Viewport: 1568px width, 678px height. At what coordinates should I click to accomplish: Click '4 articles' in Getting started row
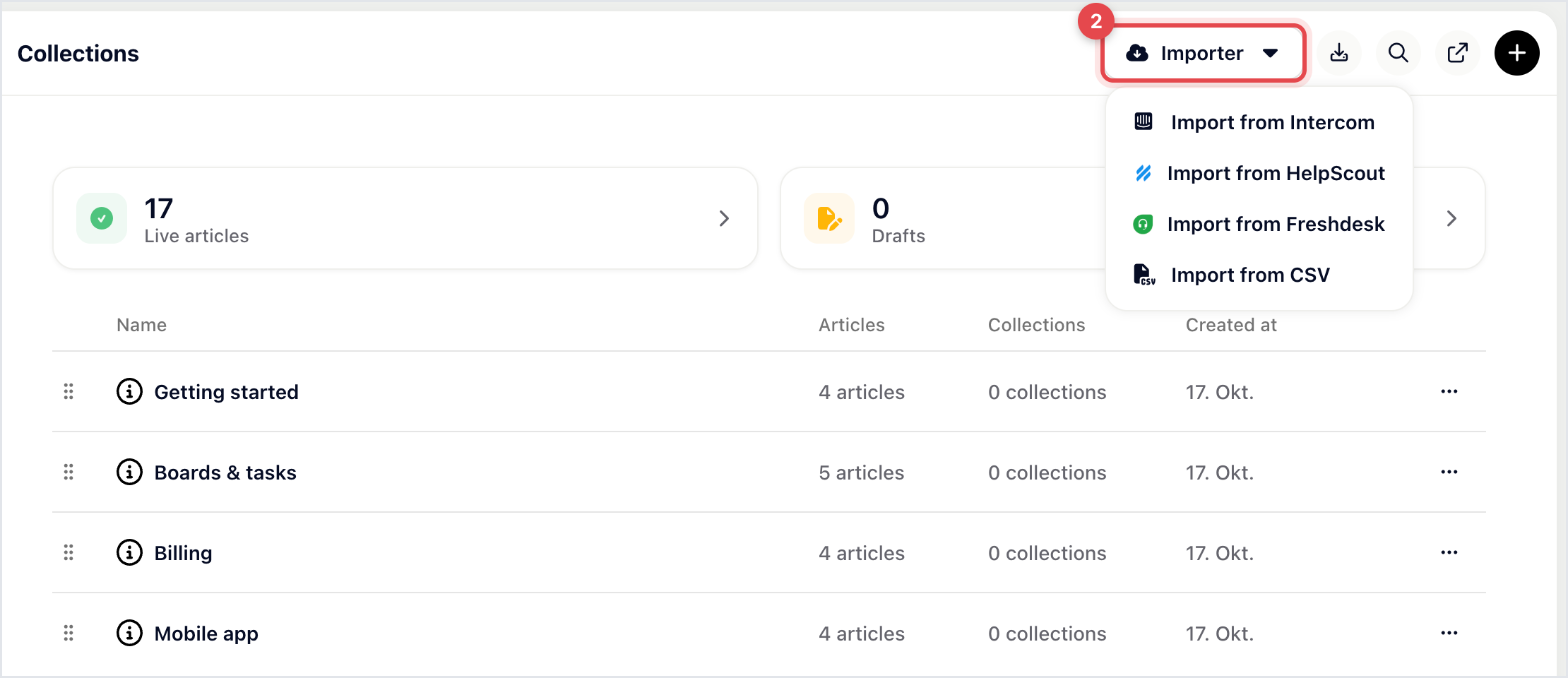tap(861, 392)
